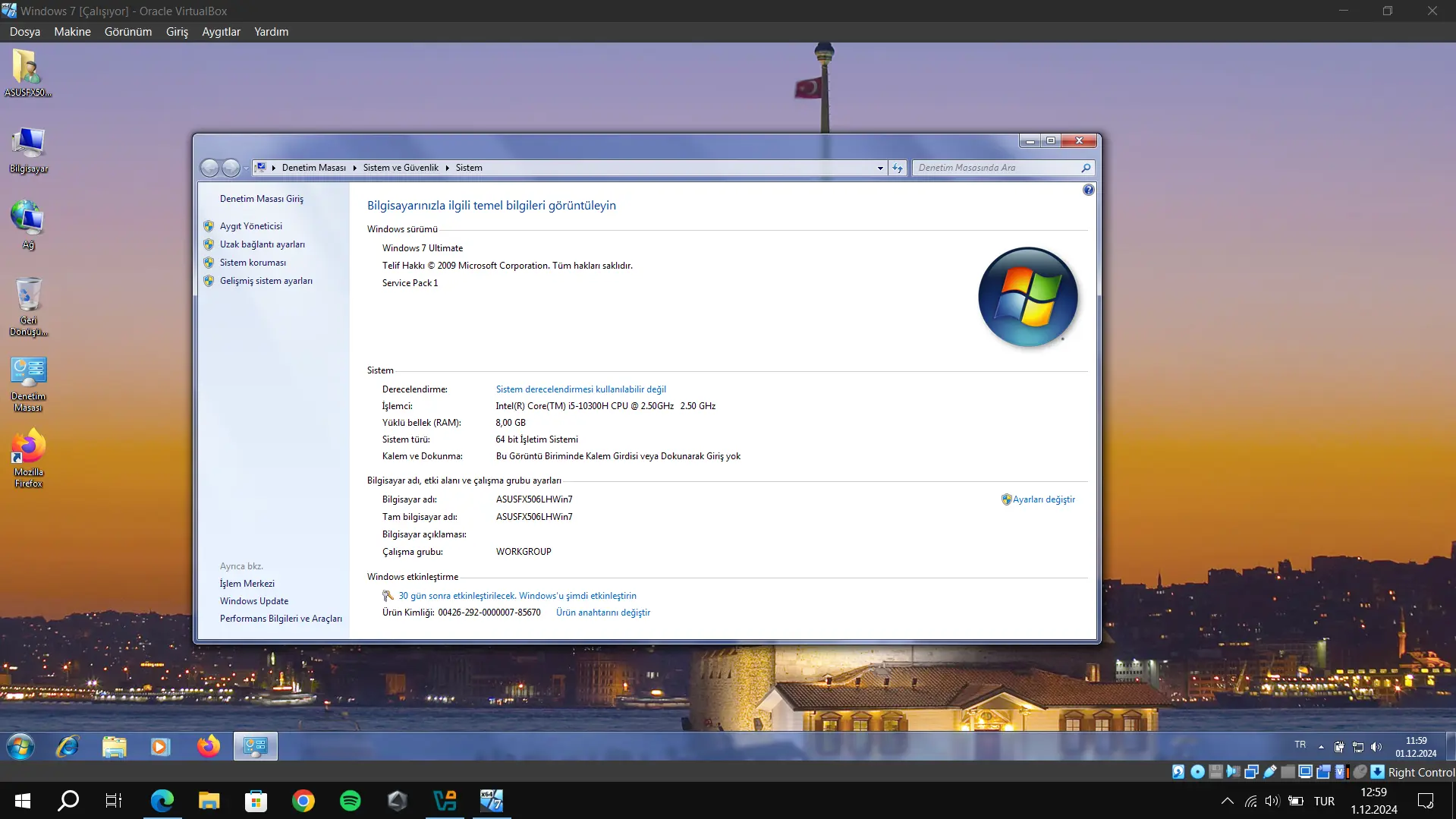Image resolution: width=1456 pixels, height=819 pixels.
Task: Select the Geri Dönüşüm recycle bin icon
Action: click(28, 307)
